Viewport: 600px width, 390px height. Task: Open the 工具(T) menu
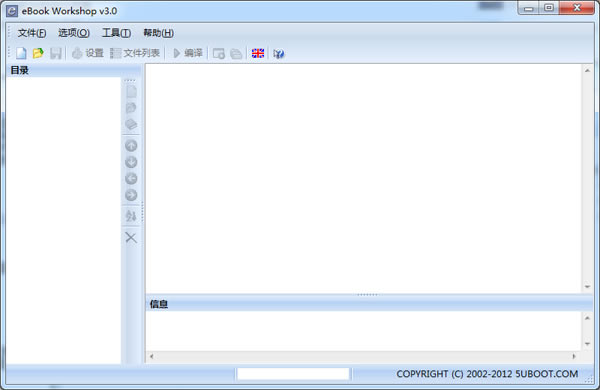pyautogui.click(x=116, y=33)
